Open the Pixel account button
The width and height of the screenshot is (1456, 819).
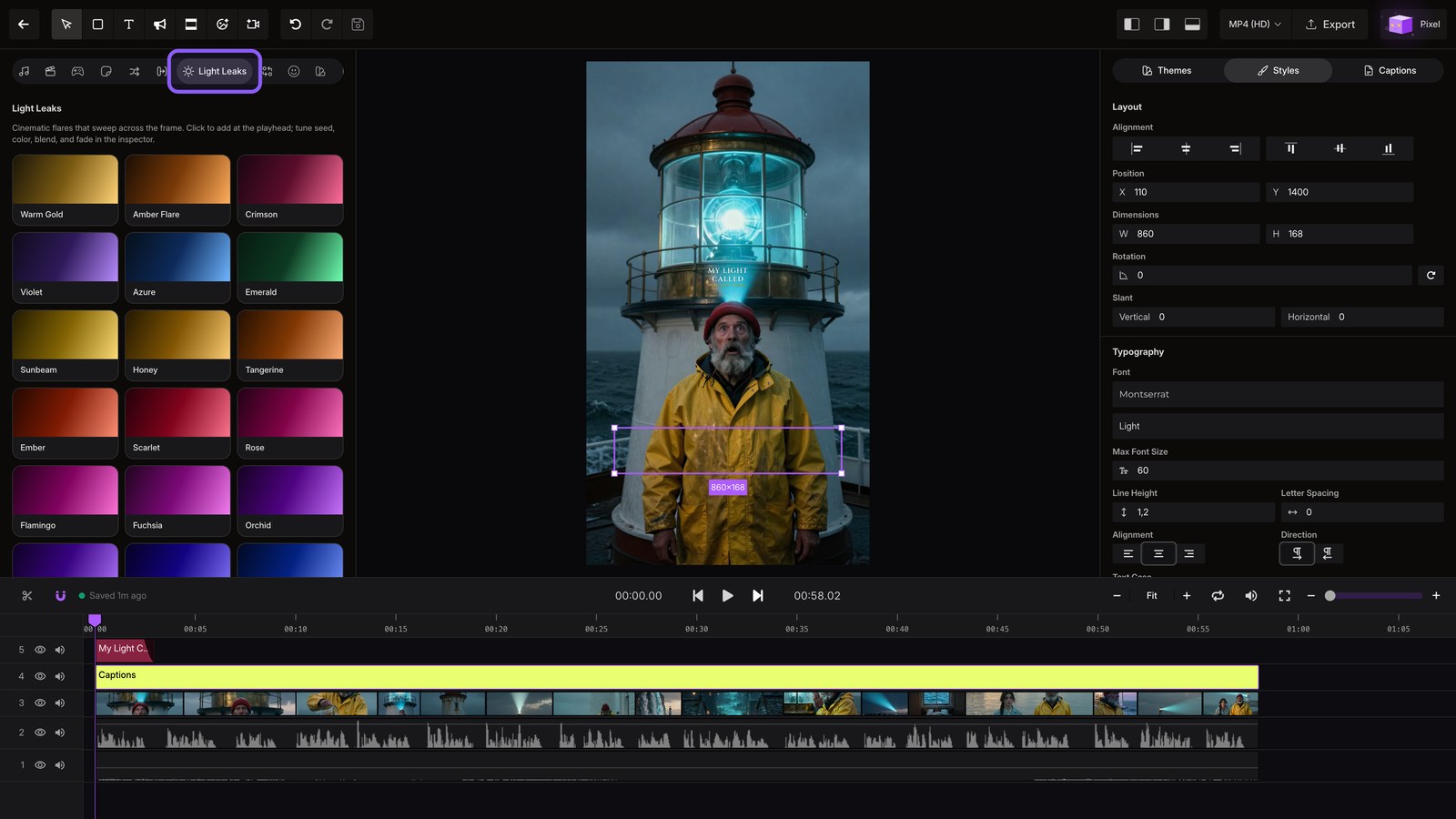[1414, 25]
